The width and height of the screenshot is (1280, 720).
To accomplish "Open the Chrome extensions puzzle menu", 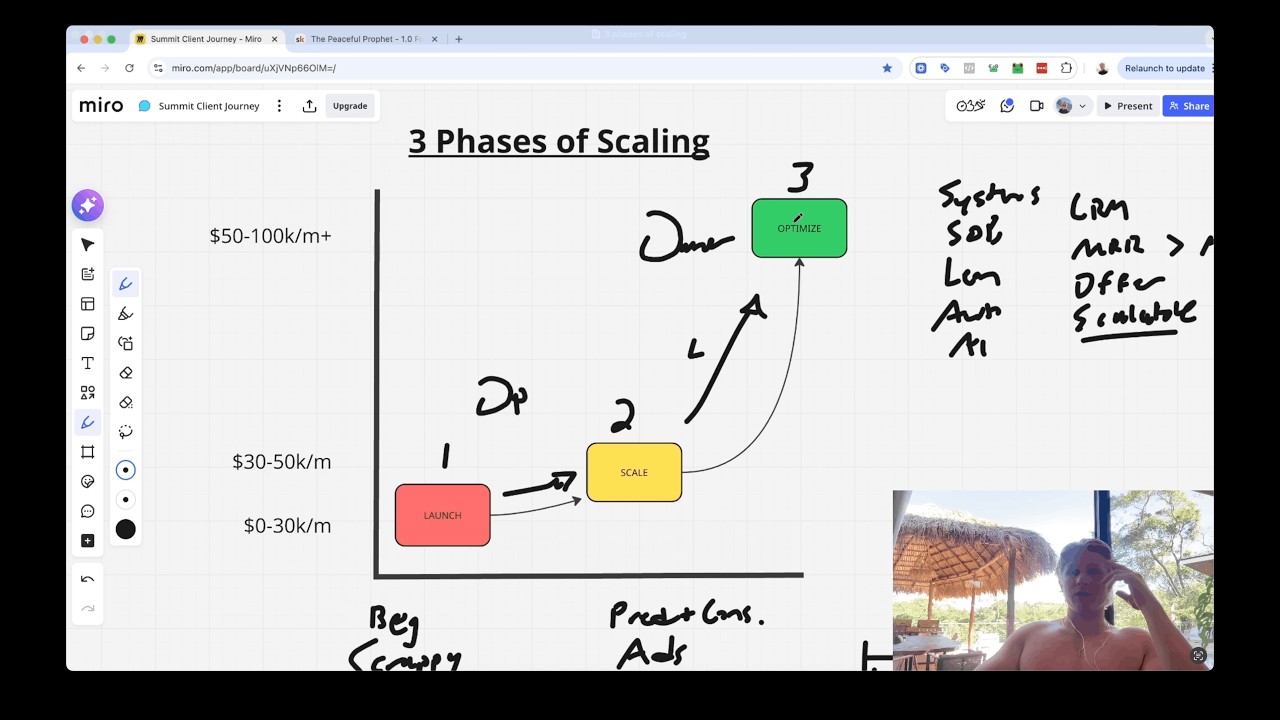I will [x=1066, y=68].
